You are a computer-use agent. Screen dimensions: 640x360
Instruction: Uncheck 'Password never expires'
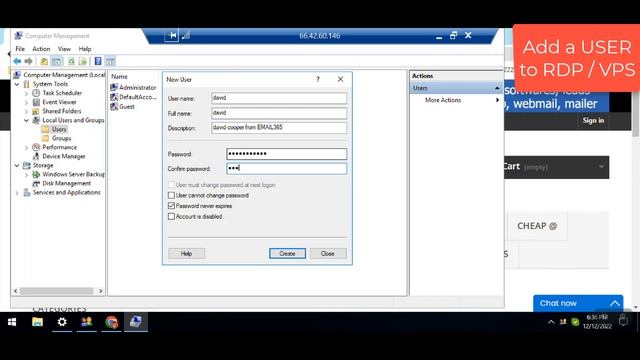tap(171, 206)
